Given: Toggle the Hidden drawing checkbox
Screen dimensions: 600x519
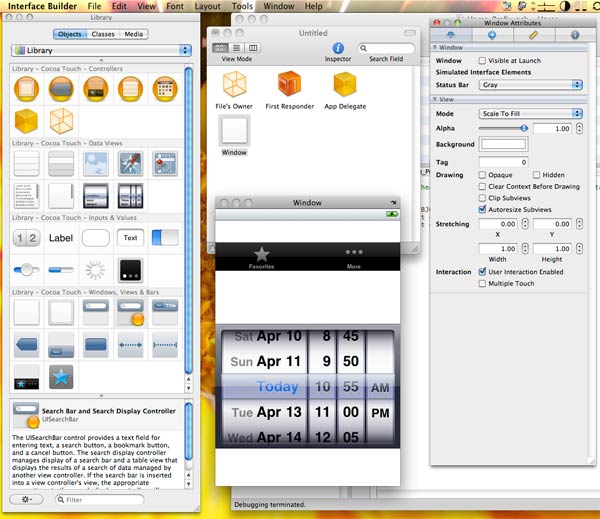Looking at the screenshot, I should point(536,175).
